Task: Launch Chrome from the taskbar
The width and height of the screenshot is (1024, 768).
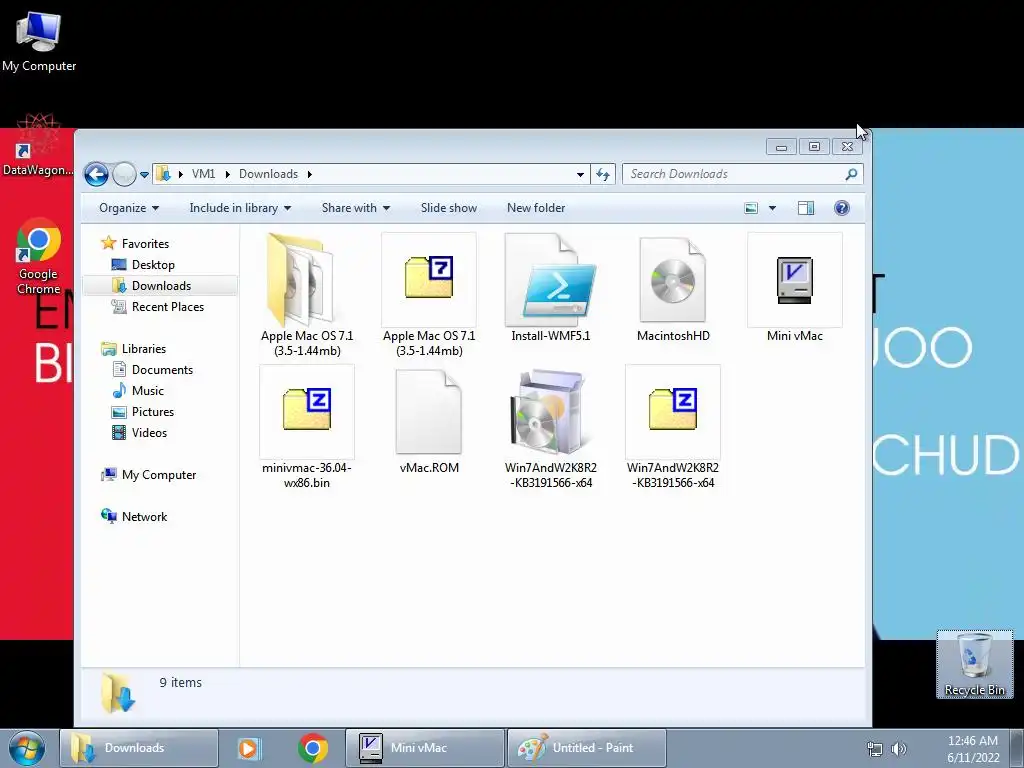Action: 313,748
